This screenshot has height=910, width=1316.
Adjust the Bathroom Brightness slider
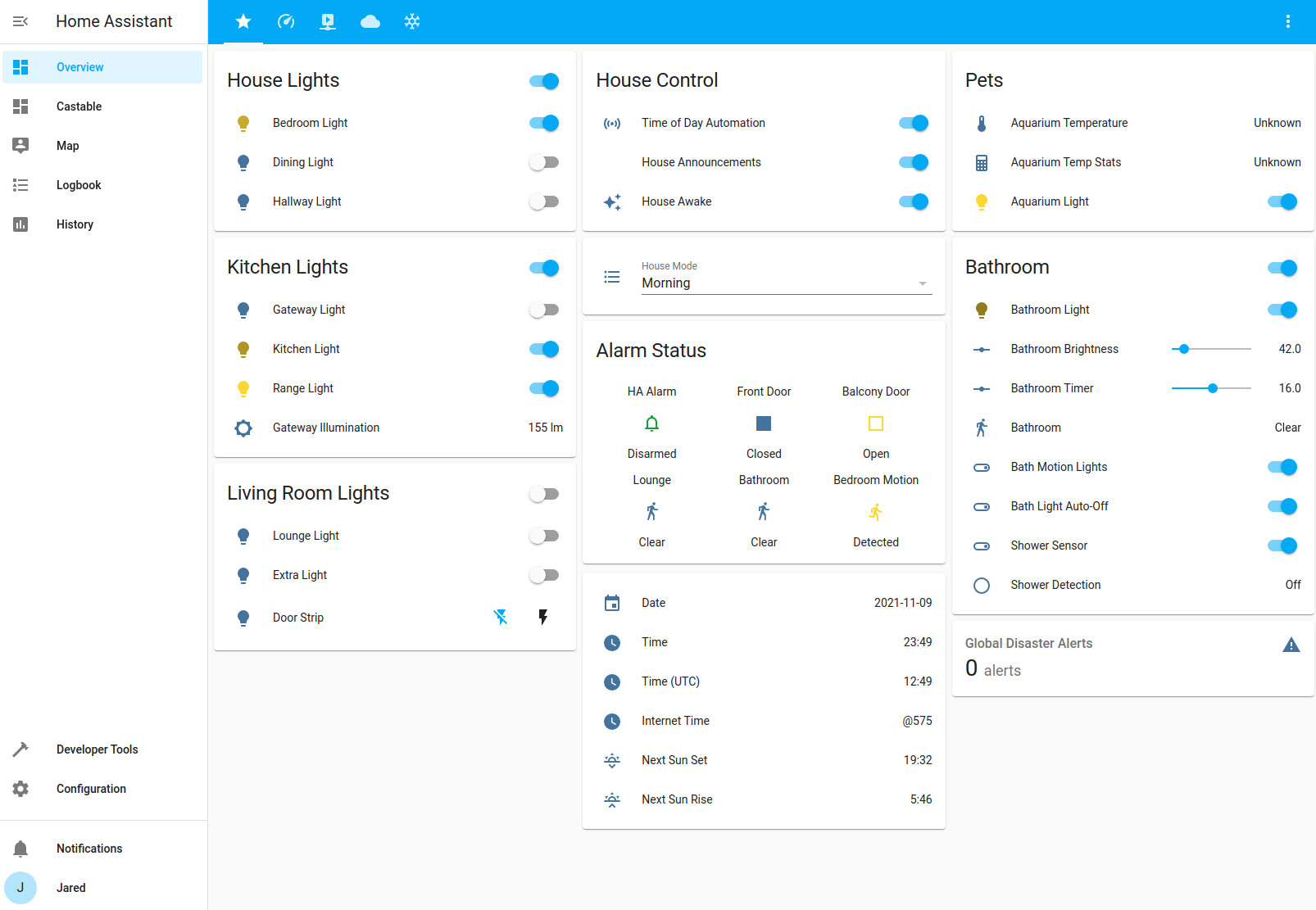coord(1210,349)
